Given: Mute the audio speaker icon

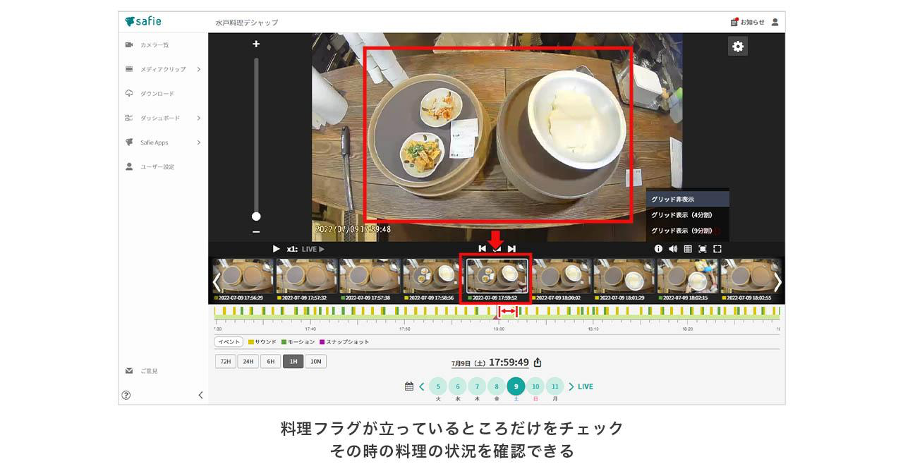Looking at the screenshot, I should coord(673,249).
